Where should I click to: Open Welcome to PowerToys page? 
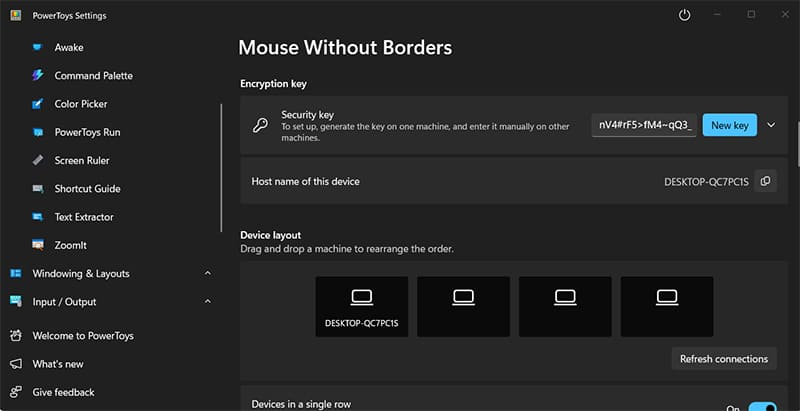[83, 336]
